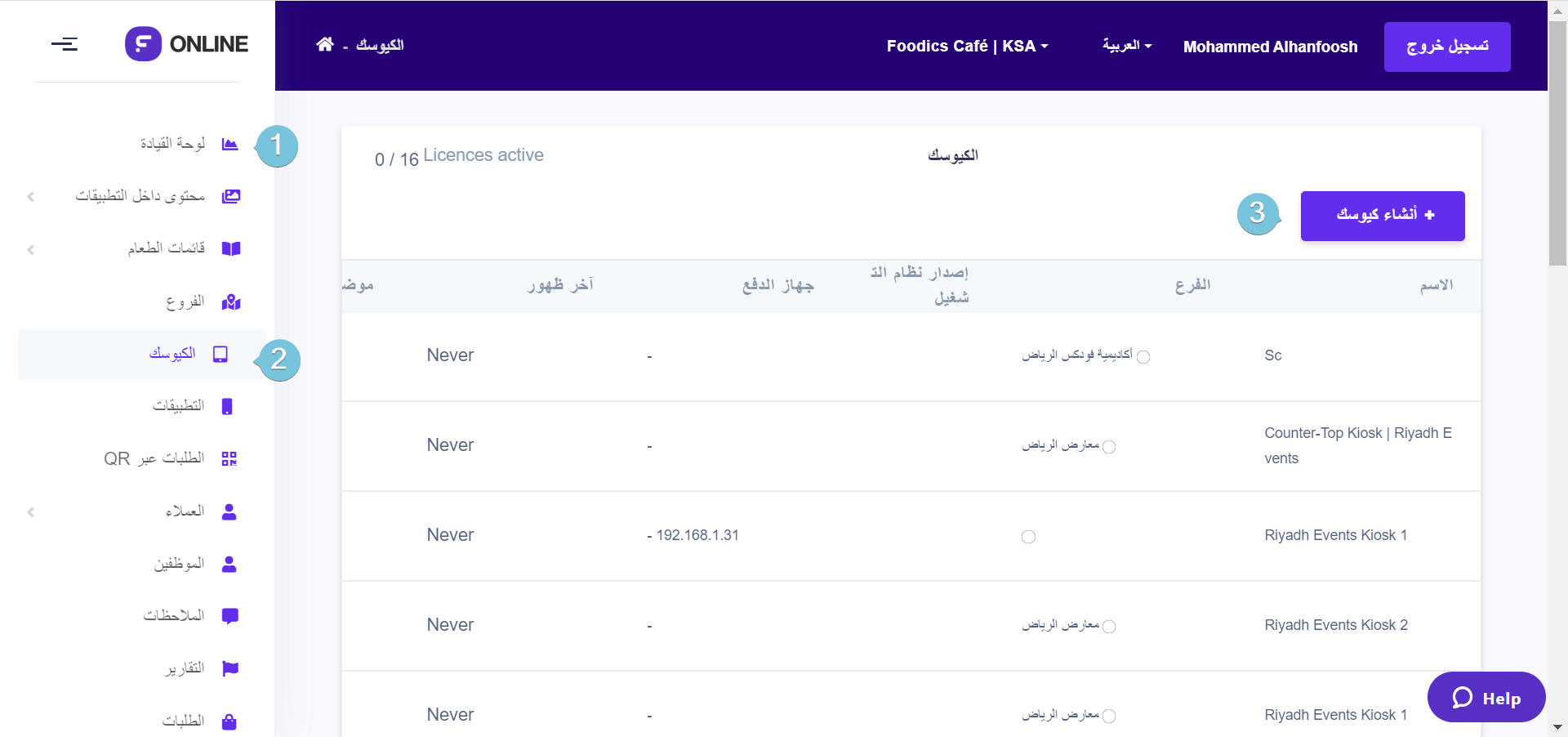Open the dashboard chart icon

[230, 145]
